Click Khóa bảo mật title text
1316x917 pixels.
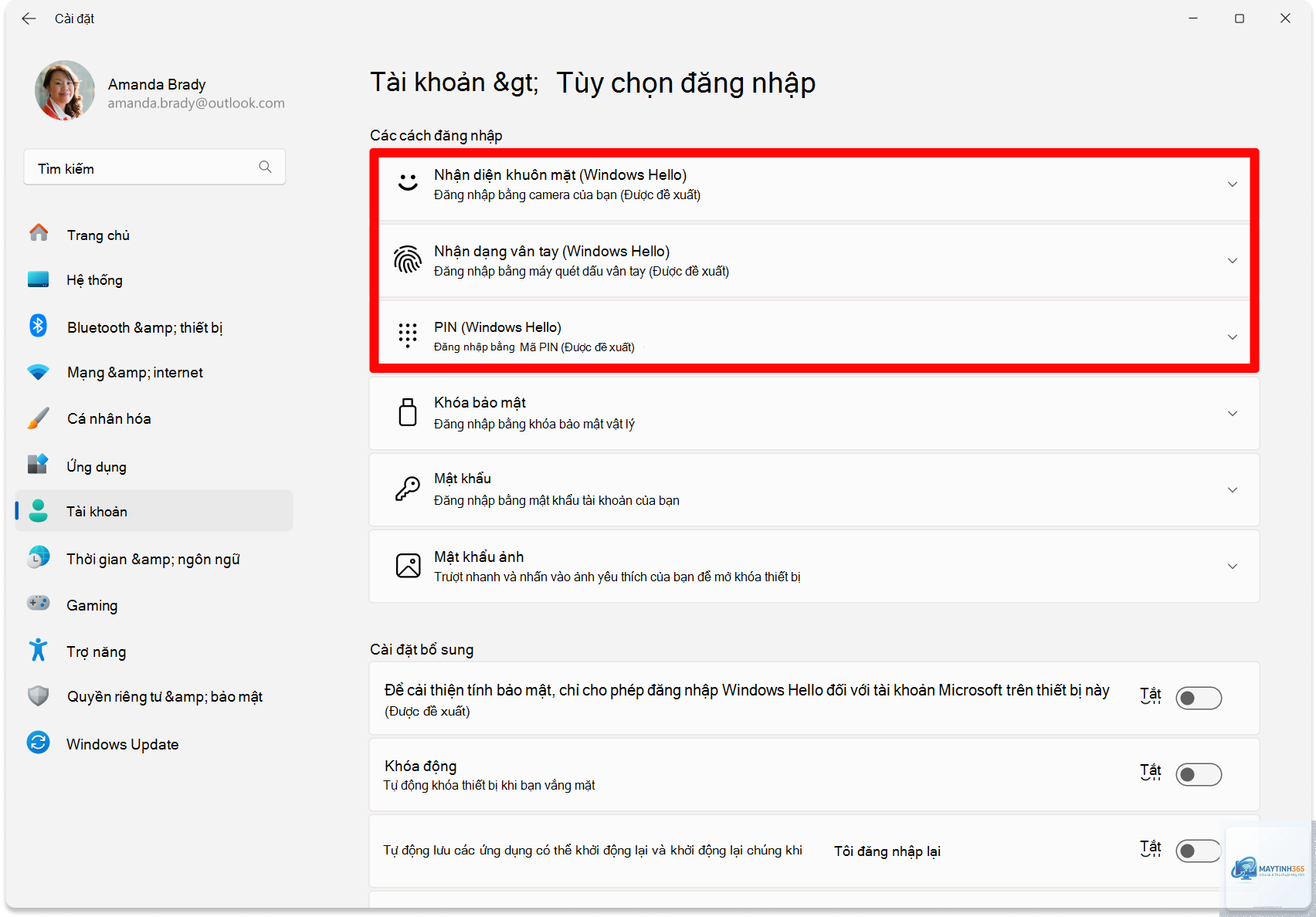[480, 402]
